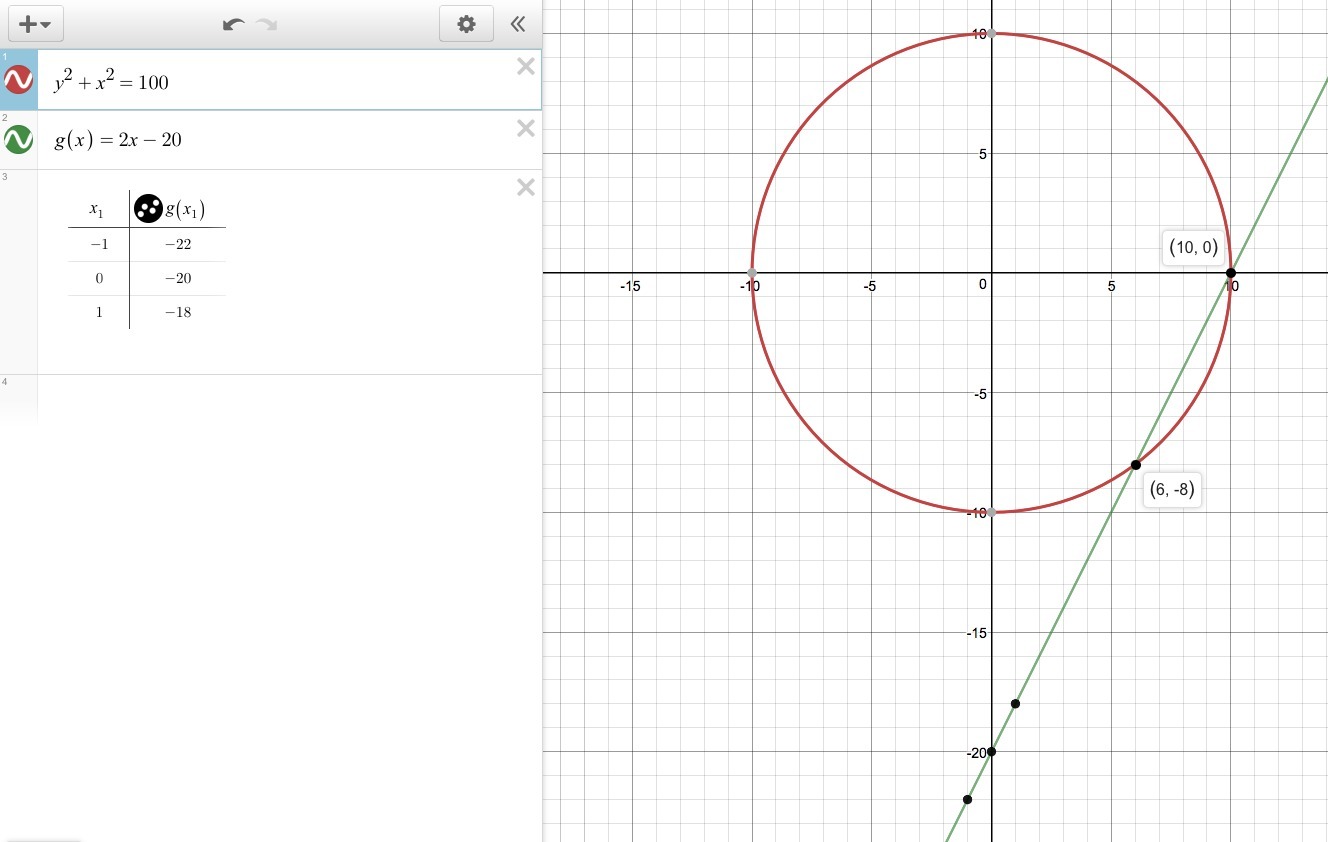Toggle visibility of green g(x) line
This screenshot has width=1328, height=842.
19,139
